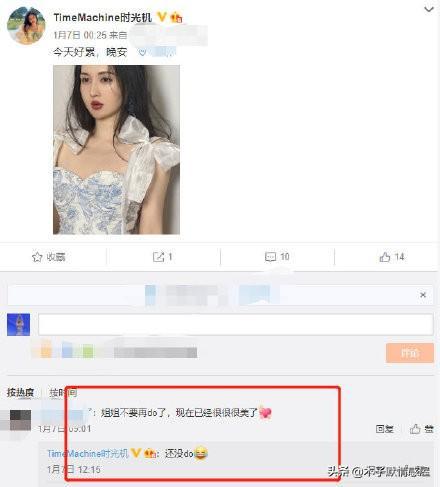The image size is (440, 487).
Task: Switch to the 按时间 sort tab
Action: (x=63, y=392)
